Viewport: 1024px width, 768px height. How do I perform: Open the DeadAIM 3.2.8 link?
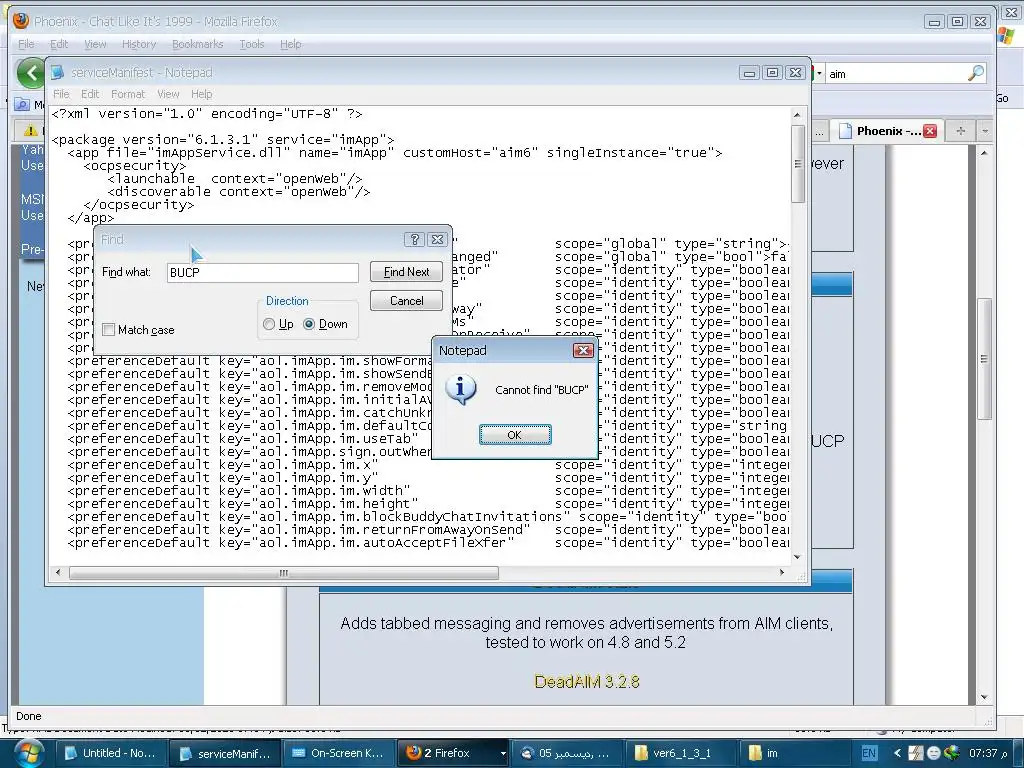(586, 681)
